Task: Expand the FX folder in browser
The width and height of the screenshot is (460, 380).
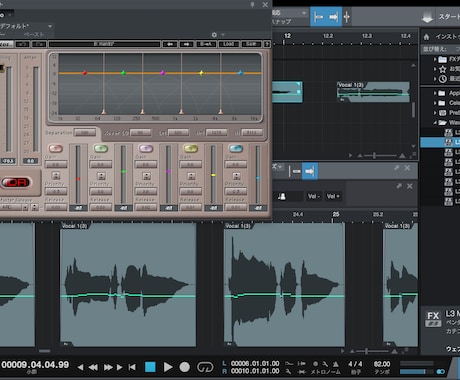Action: (x=435, y=59)
